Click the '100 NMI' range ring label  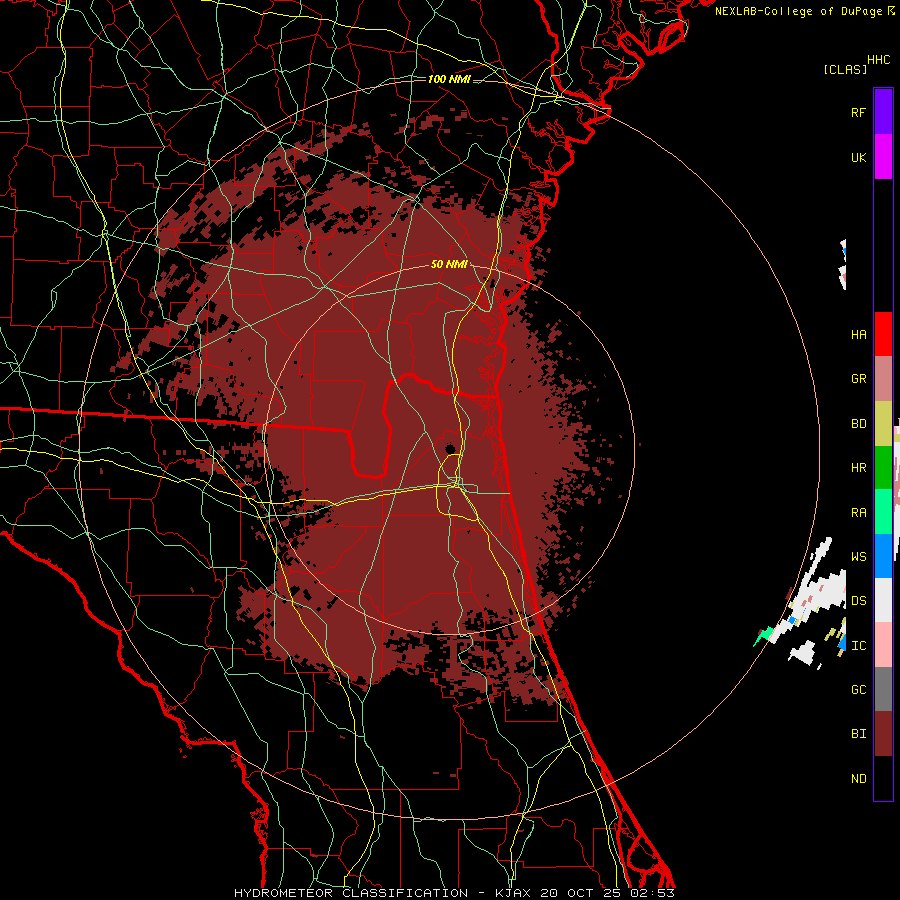coord(449,79)
